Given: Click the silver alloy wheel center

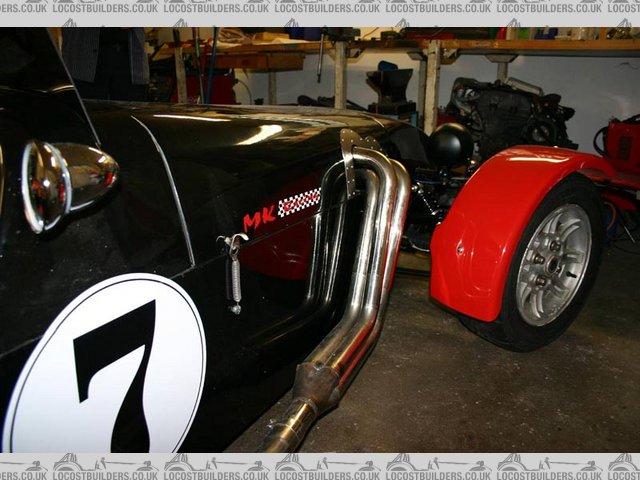Looking at the screenshot, I should [553, 264].
